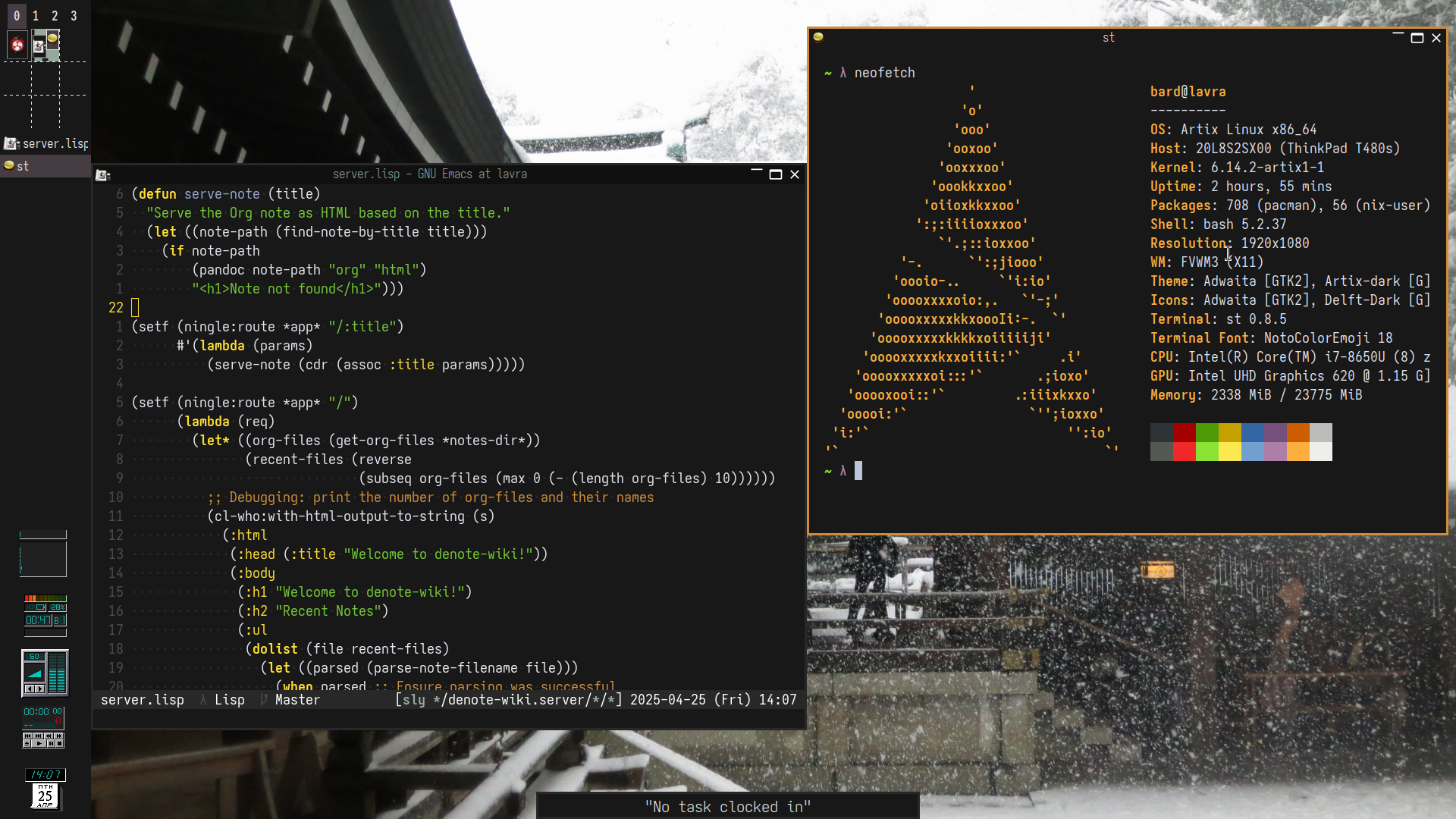Image resolution: width=1456 pixels, height=819 pixels.
Task: Click the Lisp major mode in the mode line
Action: pos(229,700)
